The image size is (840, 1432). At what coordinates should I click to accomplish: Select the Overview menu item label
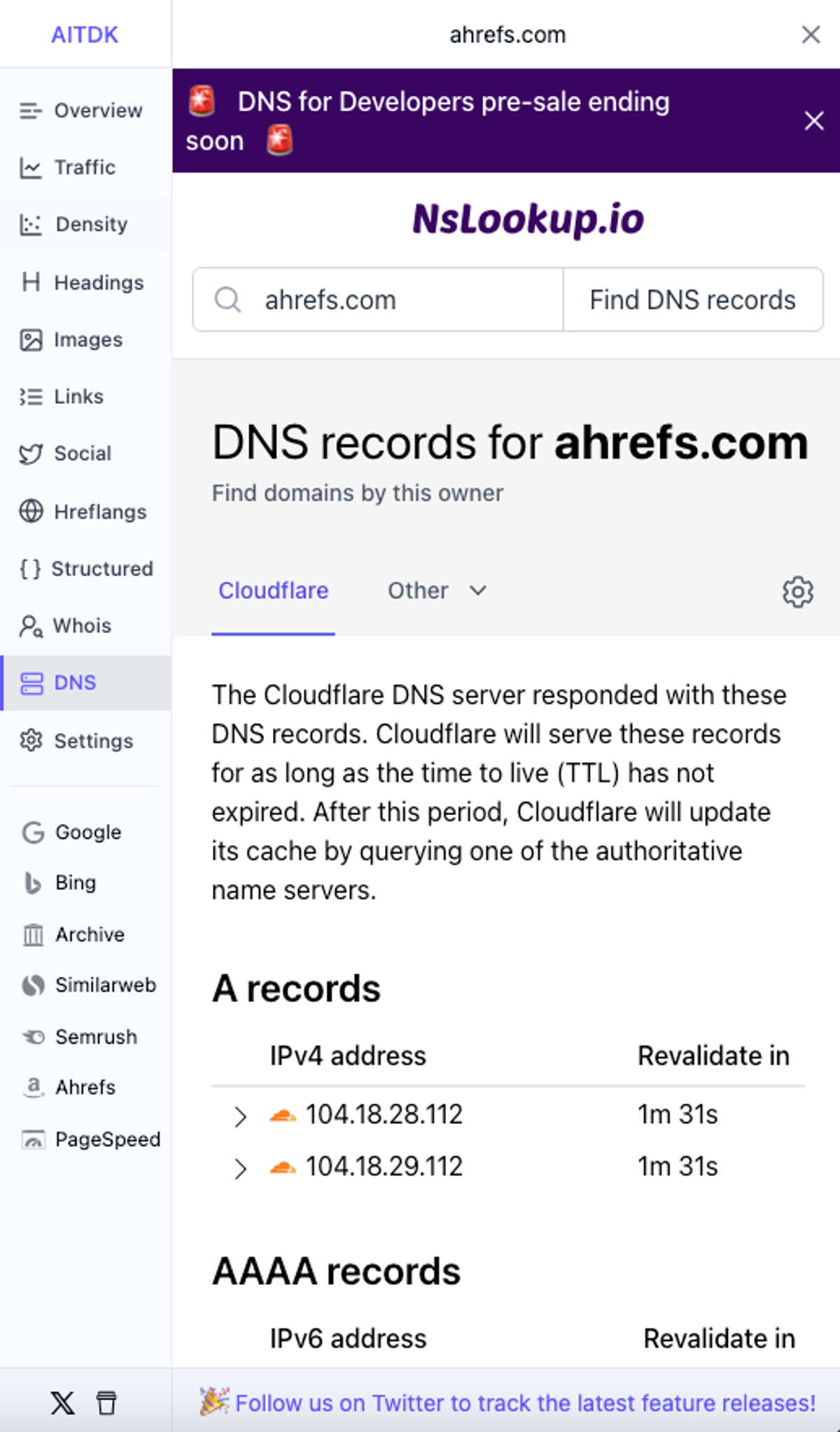tap(98, 111)
